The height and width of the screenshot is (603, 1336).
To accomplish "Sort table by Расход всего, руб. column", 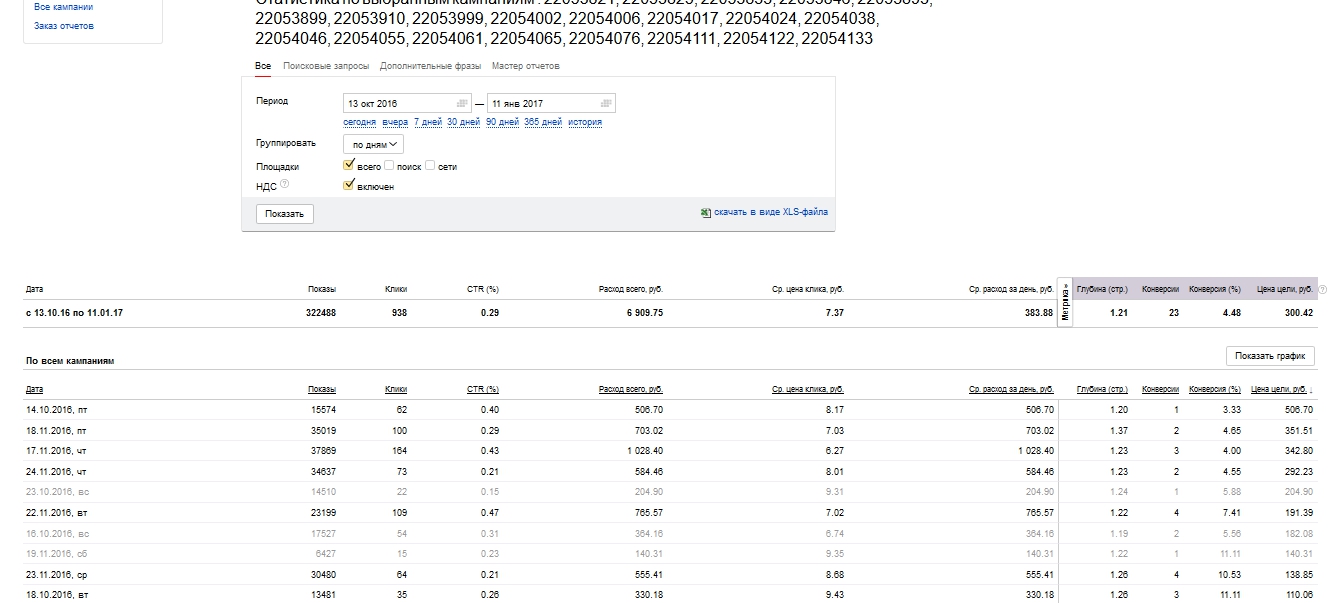I will 631,389.
